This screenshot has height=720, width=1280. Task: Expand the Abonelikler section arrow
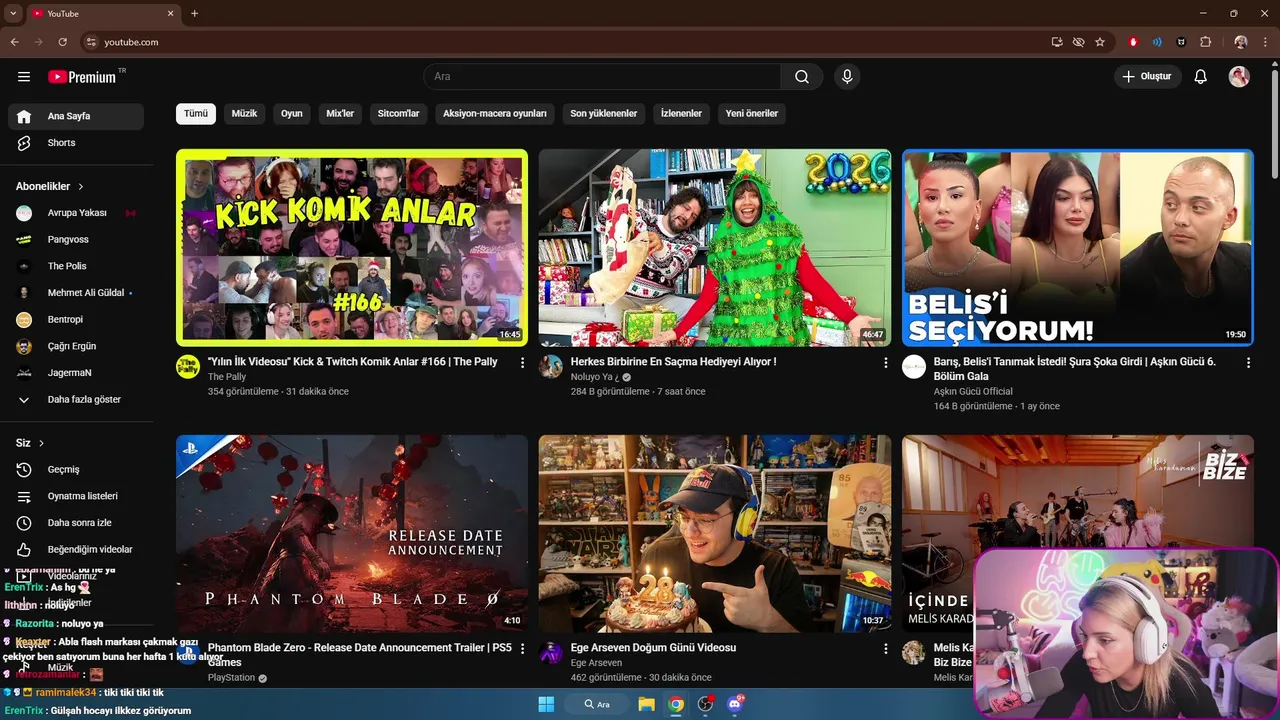(x=81, y=187)
